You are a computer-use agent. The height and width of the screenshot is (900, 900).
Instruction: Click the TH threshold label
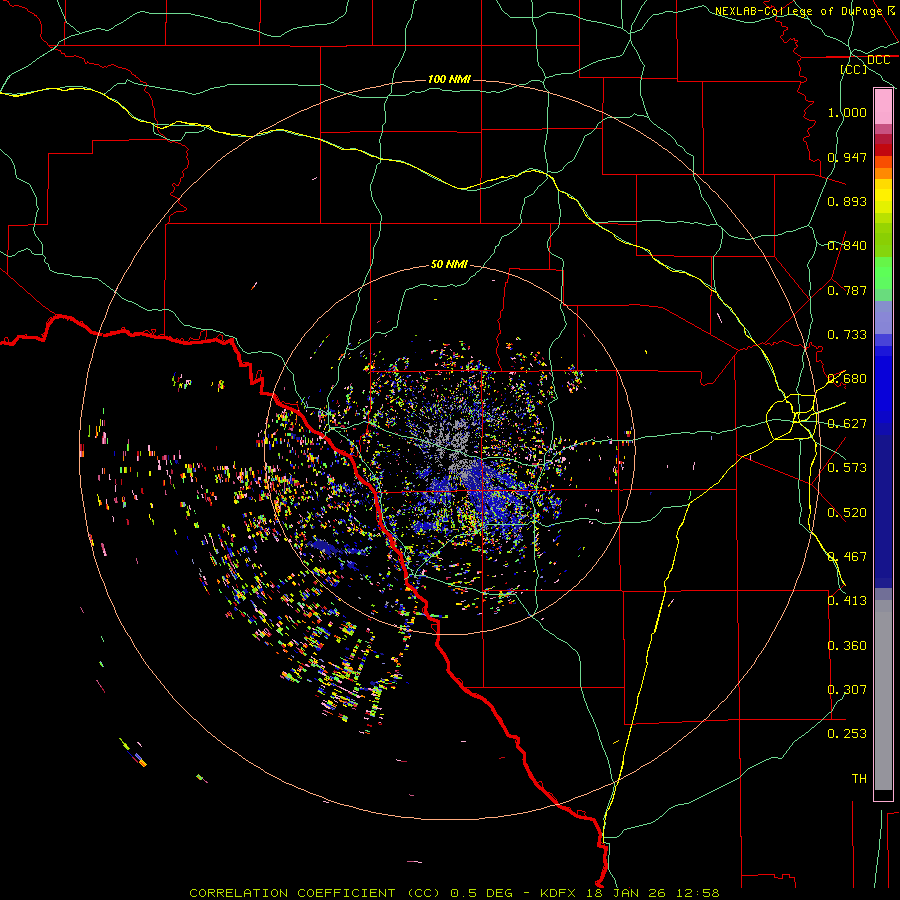859,778
